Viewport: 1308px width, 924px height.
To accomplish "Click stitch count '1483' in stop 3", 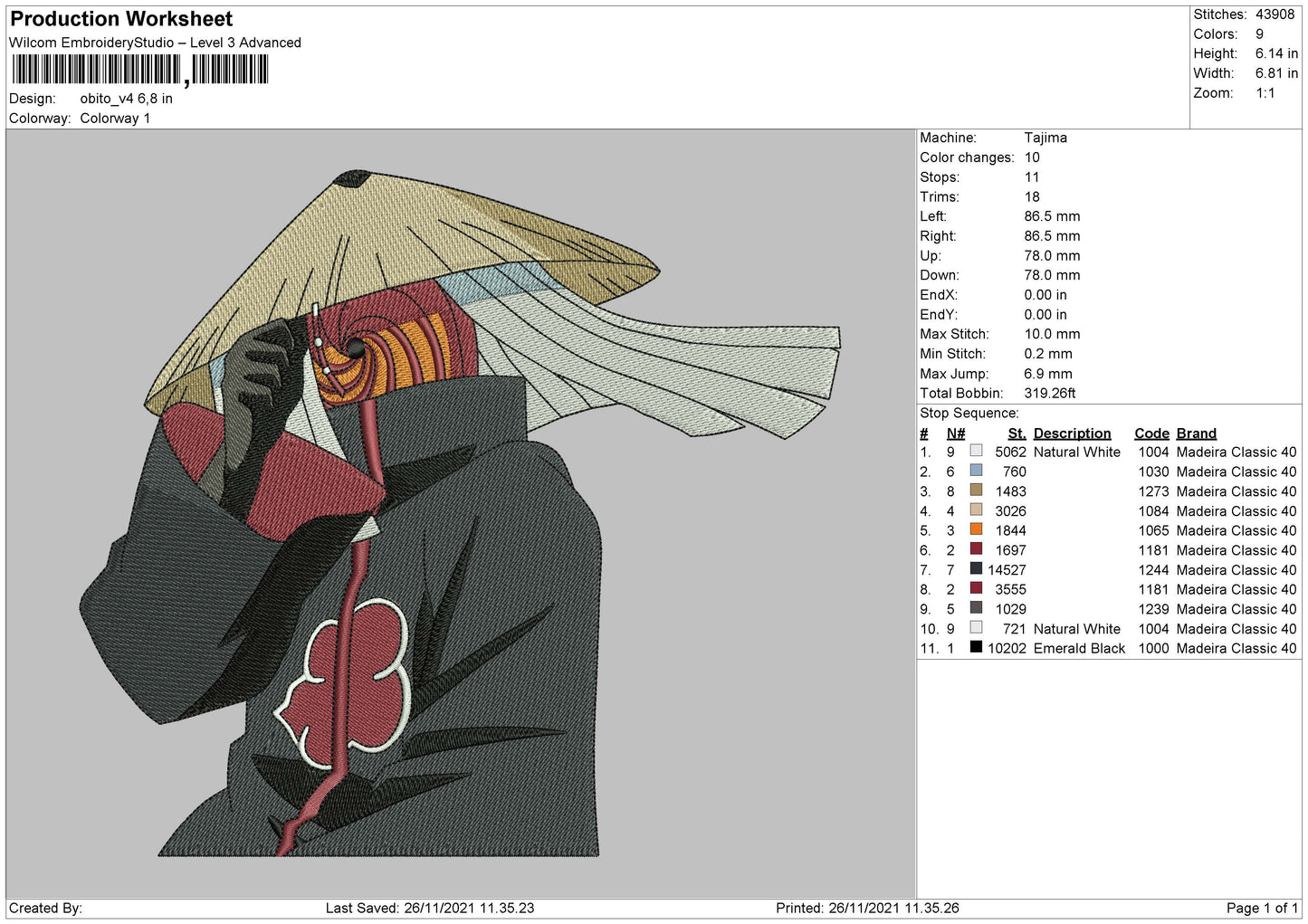I will tap(1010, 491).
